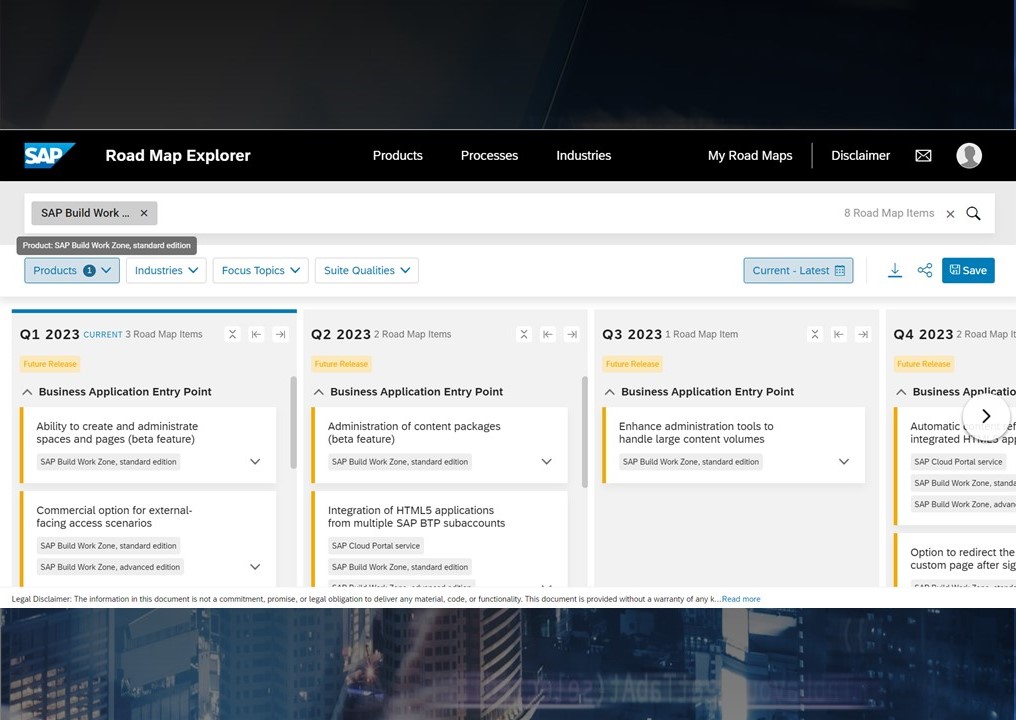Open Processes in the top navigation
The image size is (1016, 720).
489,155
